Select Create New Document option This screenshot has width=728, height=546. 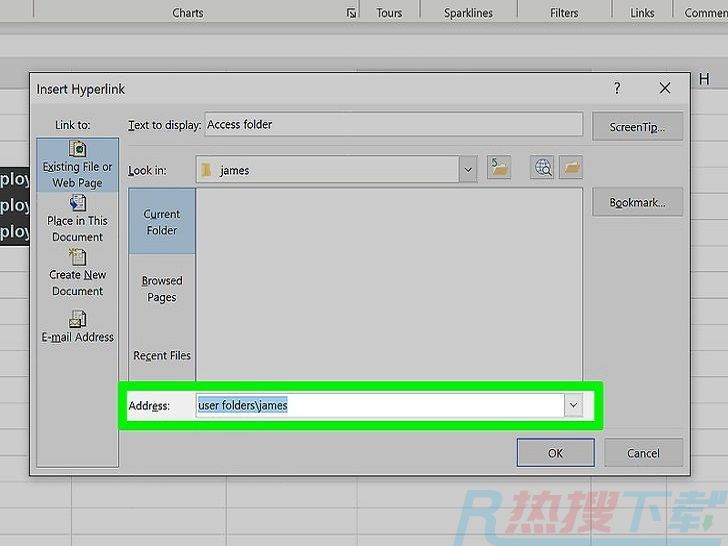[78, 273]
